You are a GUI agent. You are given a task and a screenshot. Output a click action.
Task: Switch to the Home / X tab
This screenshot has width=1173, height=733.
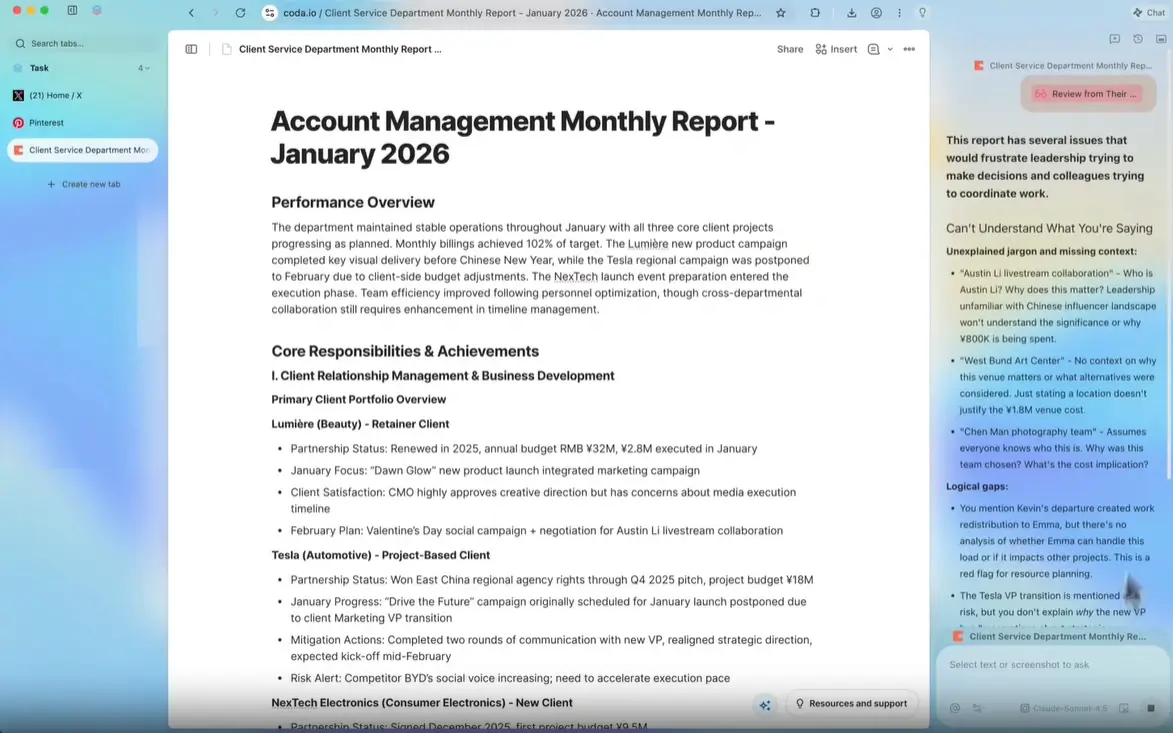(x=55, y=96)
